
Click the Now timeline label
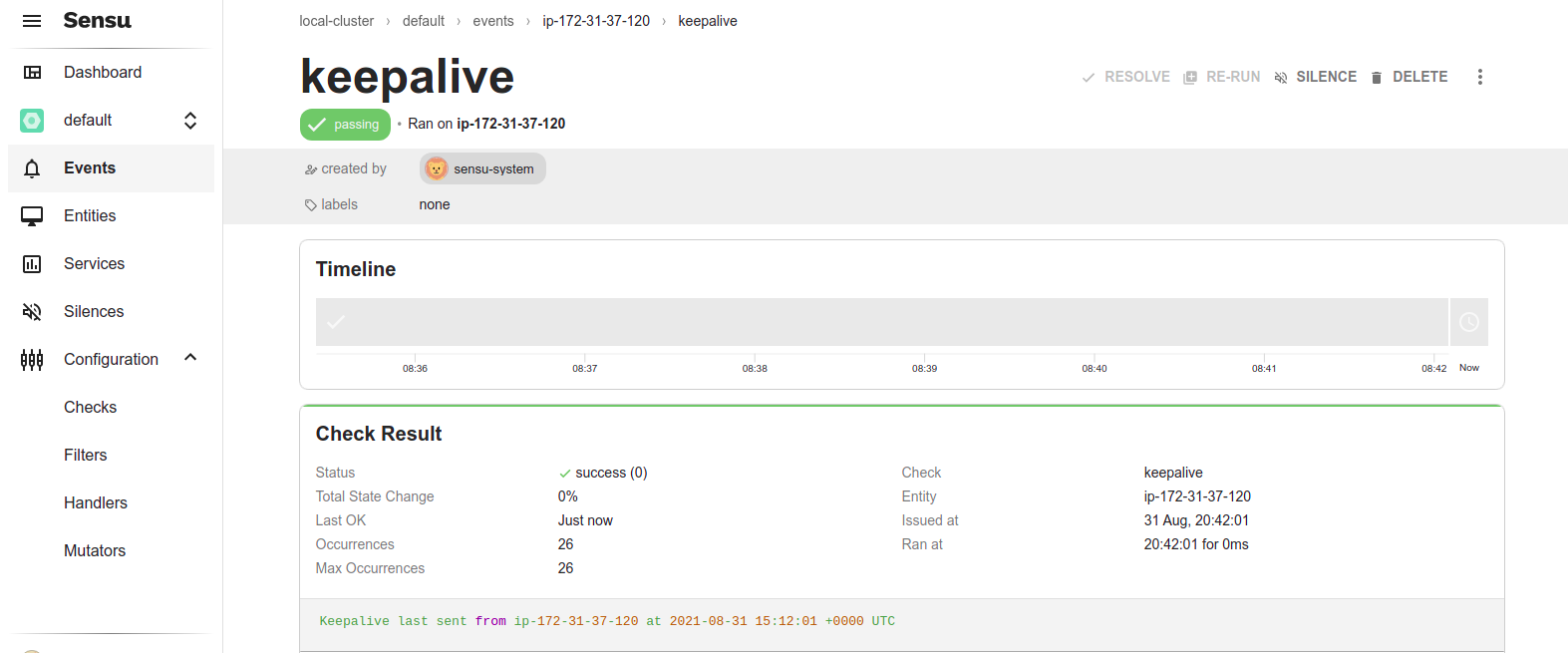coord(1469,368)
